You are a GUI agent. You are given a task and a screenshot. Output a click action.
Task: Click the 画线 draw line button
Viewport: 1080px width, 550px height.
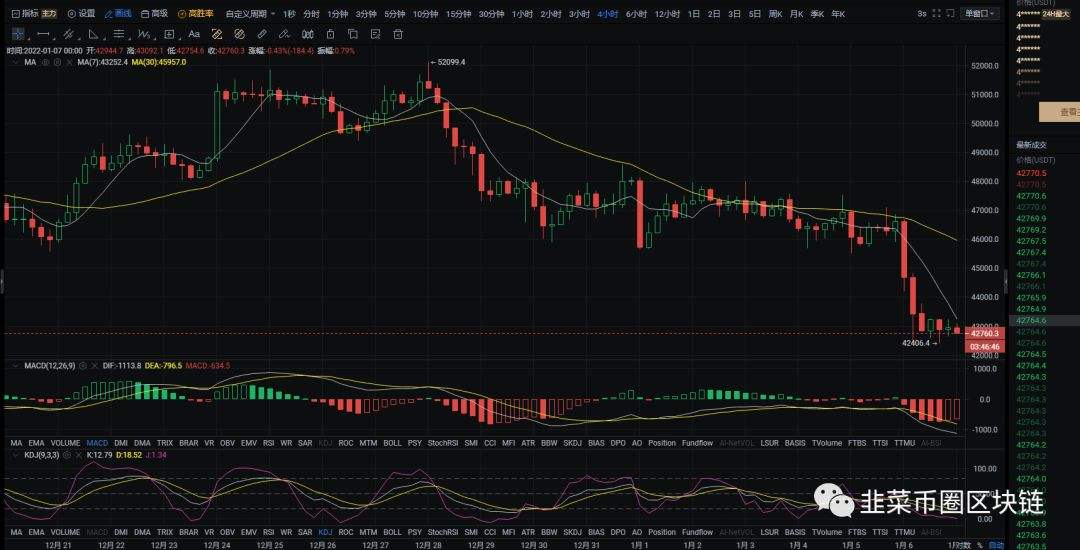[x=118, y=14]
